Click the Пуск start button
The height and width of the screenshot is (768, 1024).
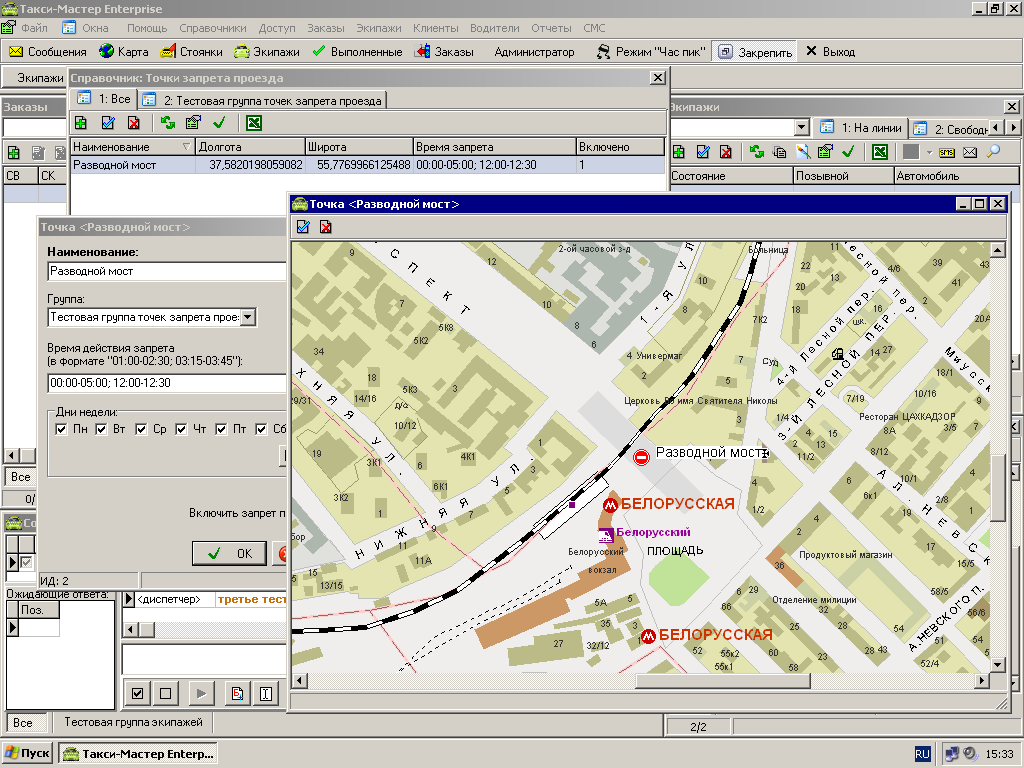pos(28,753)
